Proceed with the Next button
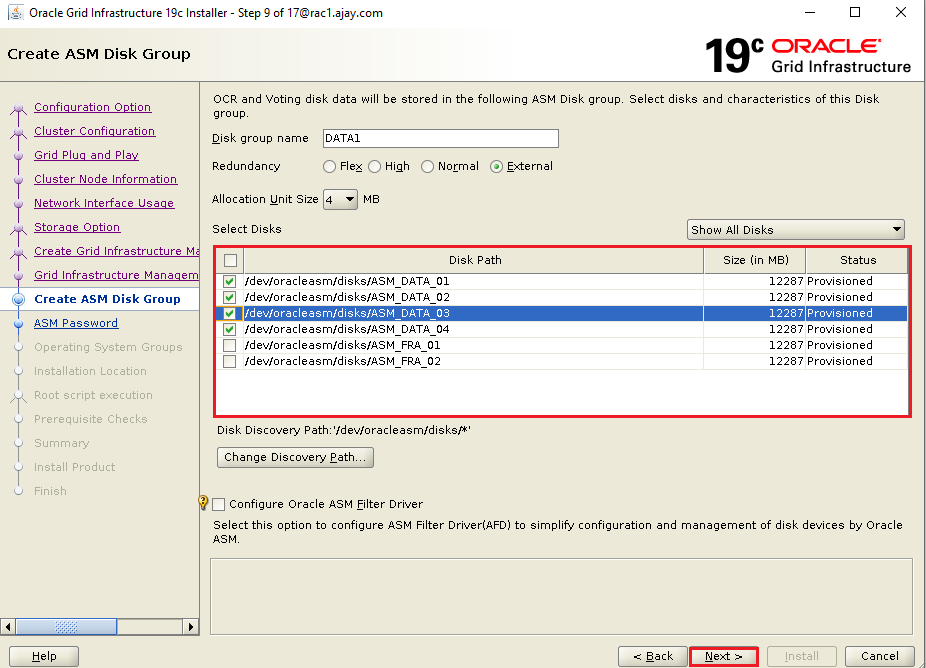The height and width of the screenshot is (668, 926). point(723,656)
